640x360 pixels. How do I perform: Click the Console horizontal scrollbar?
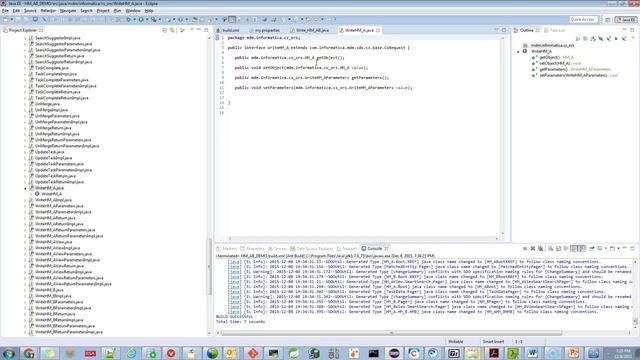391,333
